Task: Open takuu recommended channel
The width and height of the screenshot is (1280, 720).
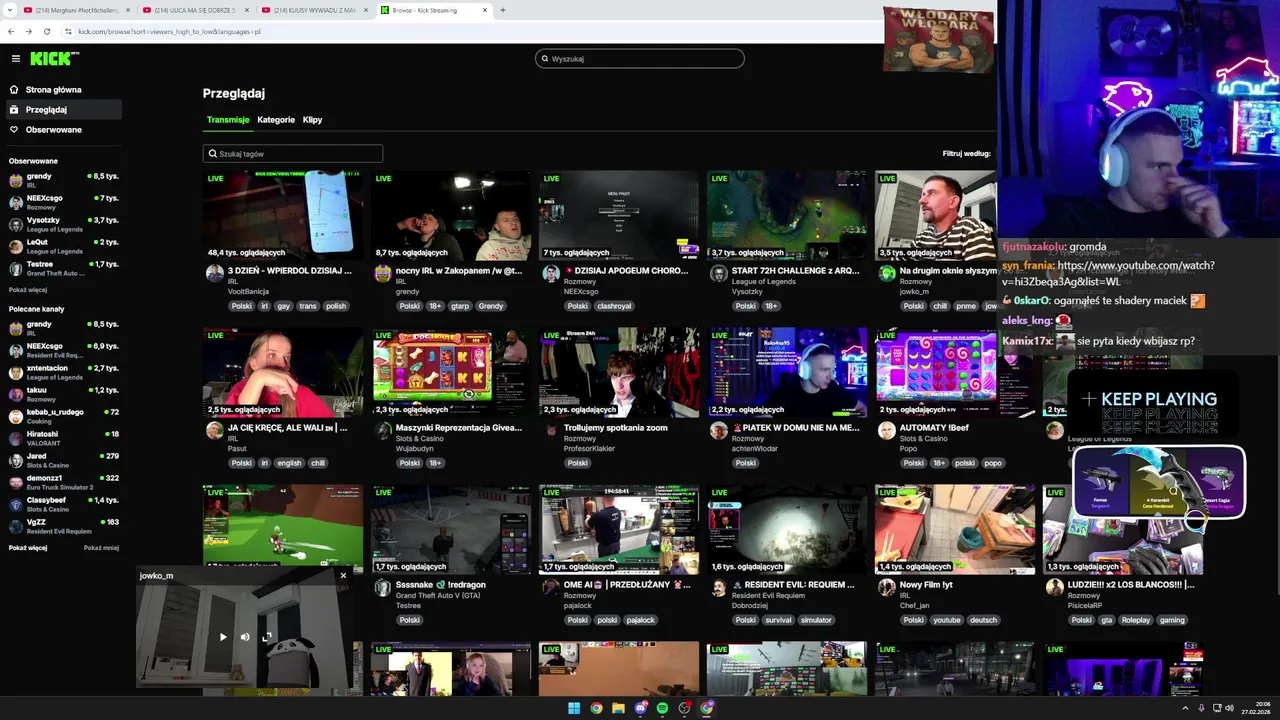Action: click(x=63, y=394)
